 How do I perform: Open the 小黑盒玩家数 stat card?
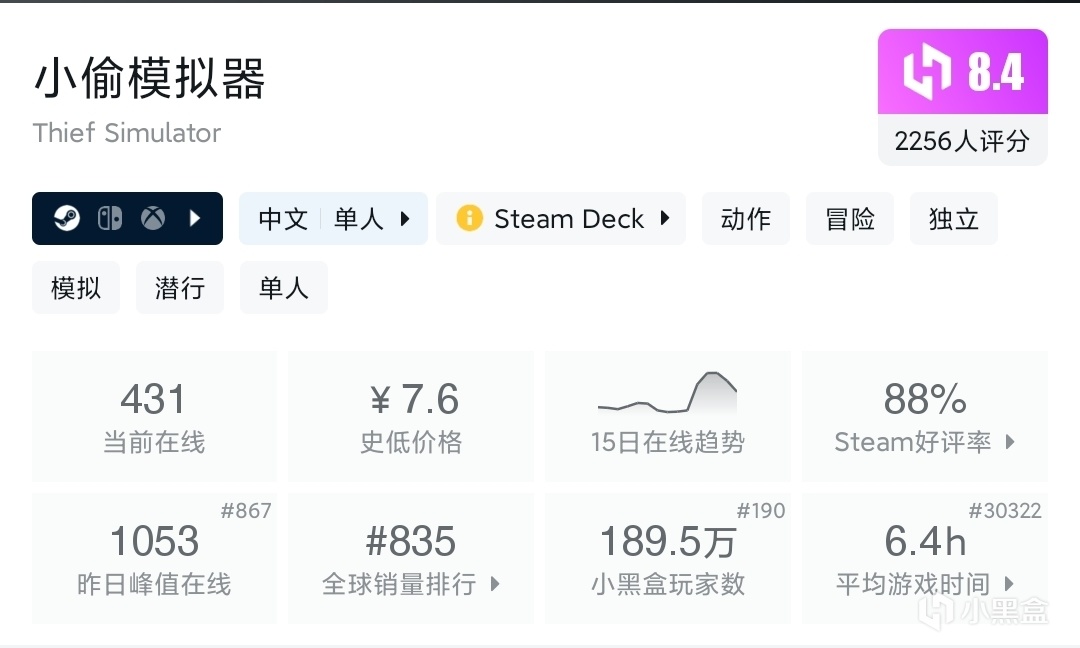click(x=668, y=558)
